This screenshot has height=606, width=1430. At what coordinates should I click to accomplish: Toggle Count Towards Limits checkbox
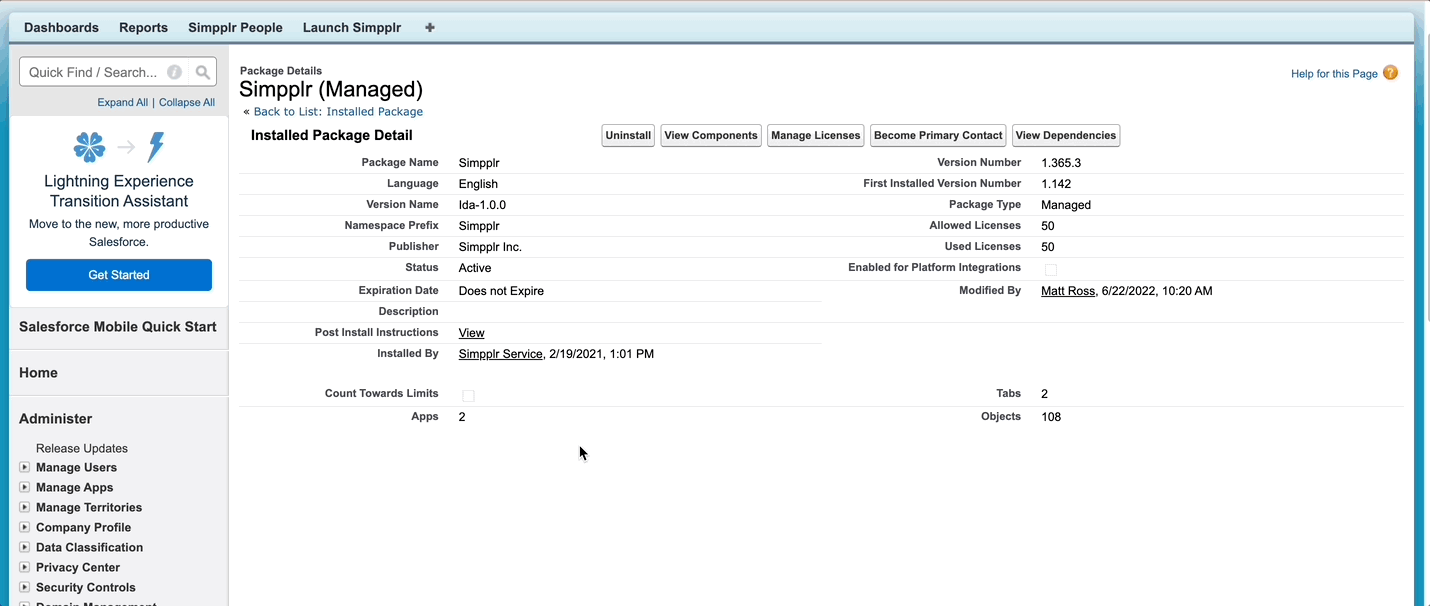point(468,396)
